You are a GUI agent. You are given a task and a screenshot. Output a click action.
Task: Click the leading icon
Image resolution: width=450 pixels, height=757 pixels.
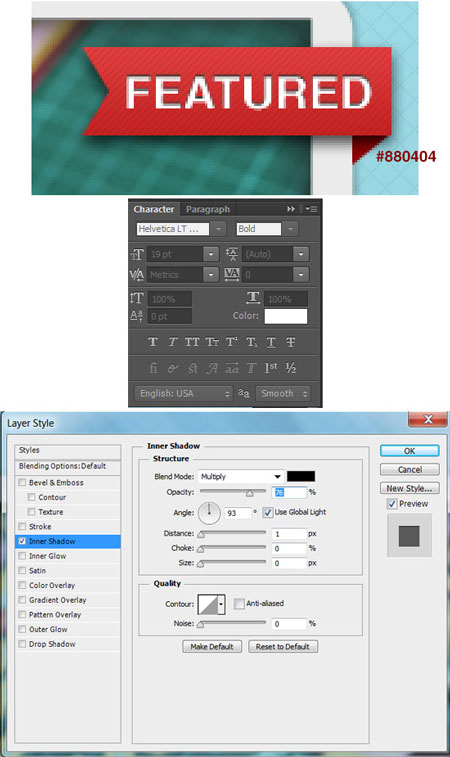tap(232, 254)
